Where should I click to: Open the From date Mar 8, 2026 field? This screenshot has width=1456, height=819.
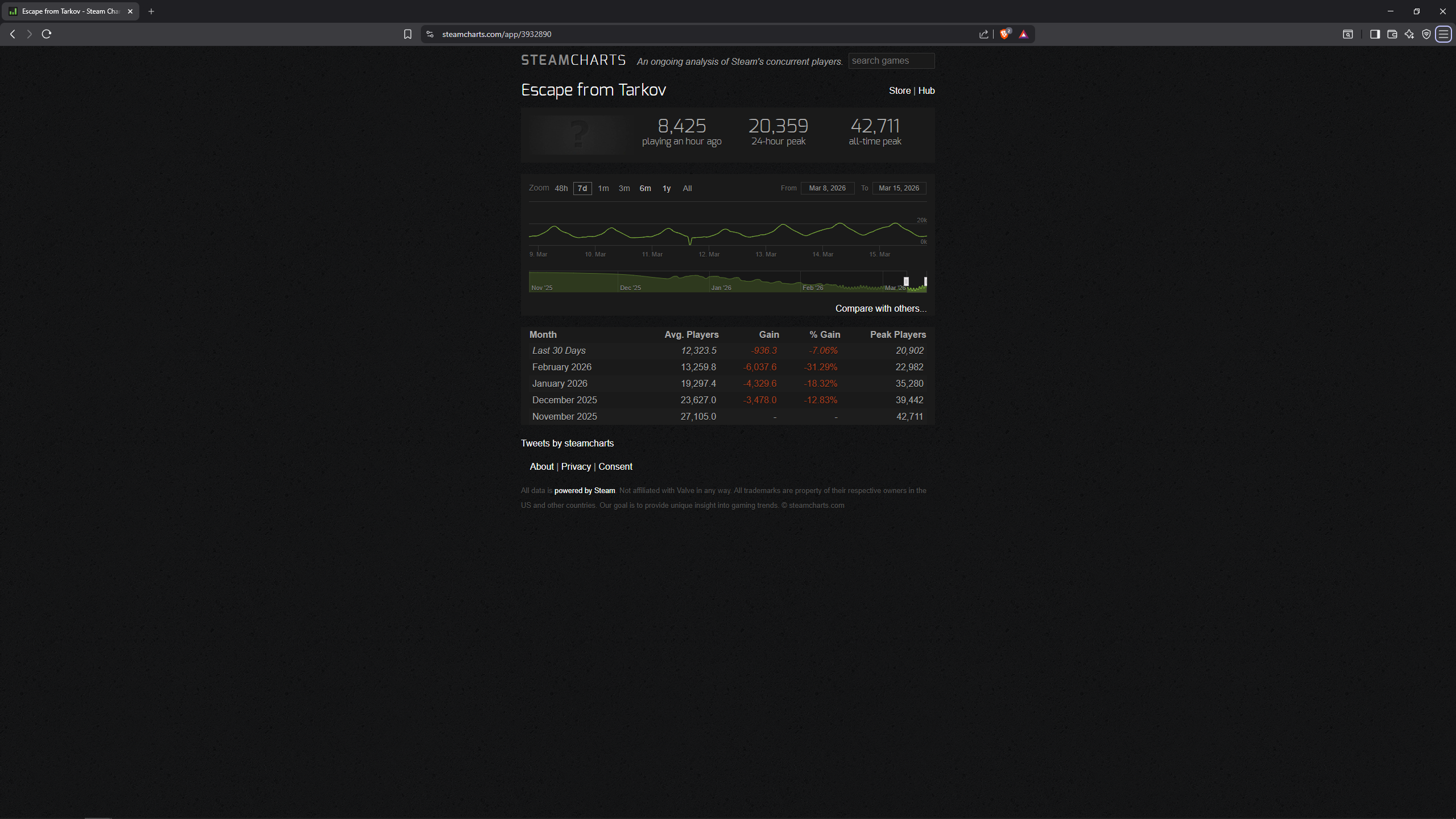(827, 188)
